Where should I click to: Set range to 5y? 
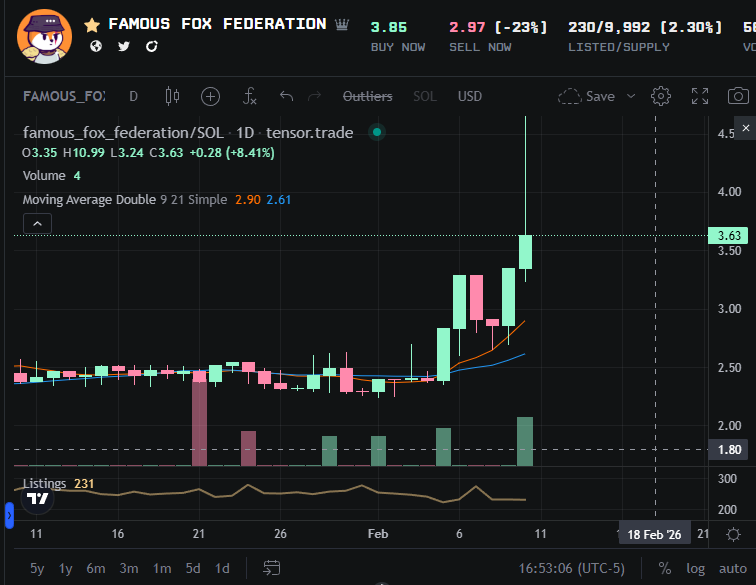37,569
